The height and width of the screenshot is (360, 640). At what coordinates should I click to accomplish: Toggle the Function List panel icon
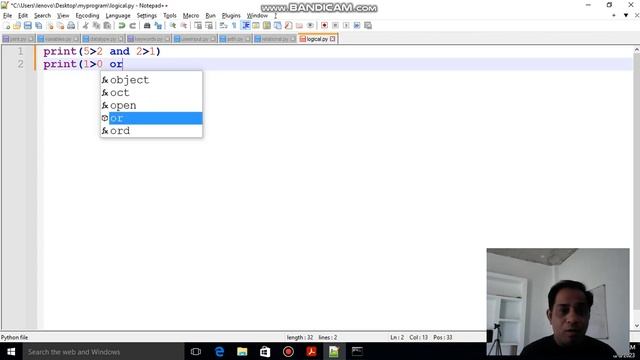289,26
